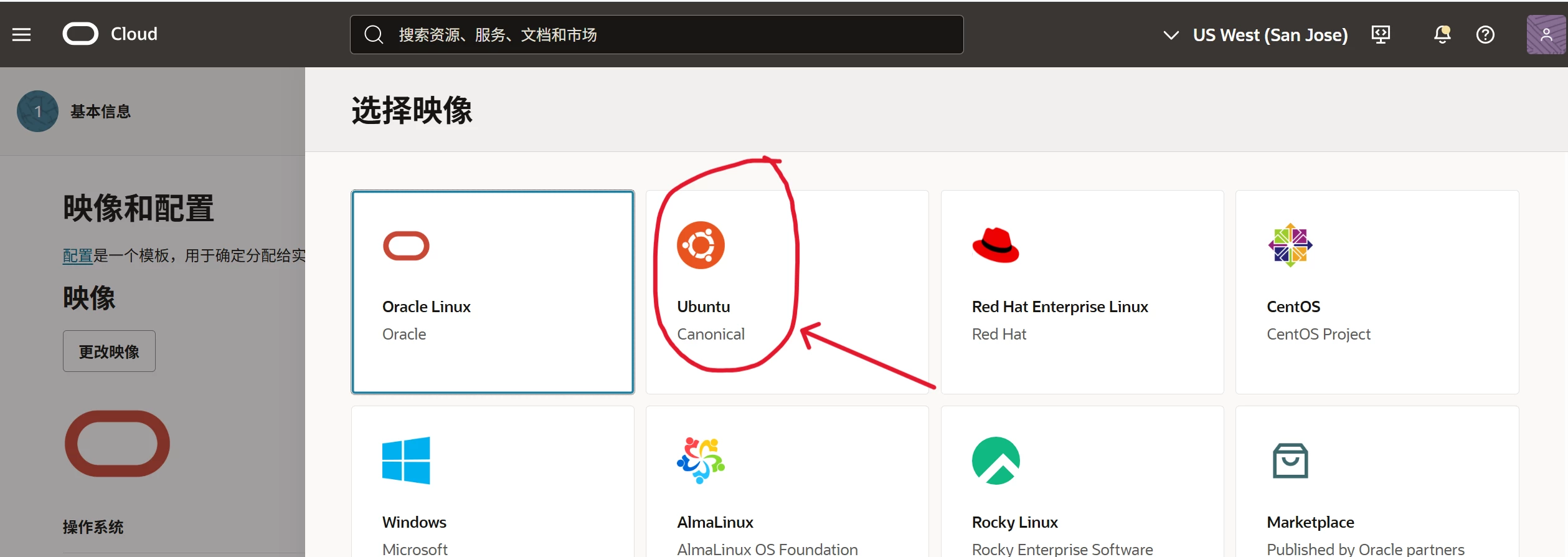1568x557 pixels.
Task: Open the hamburger navigation menu
Action: (x=21, y=34)
